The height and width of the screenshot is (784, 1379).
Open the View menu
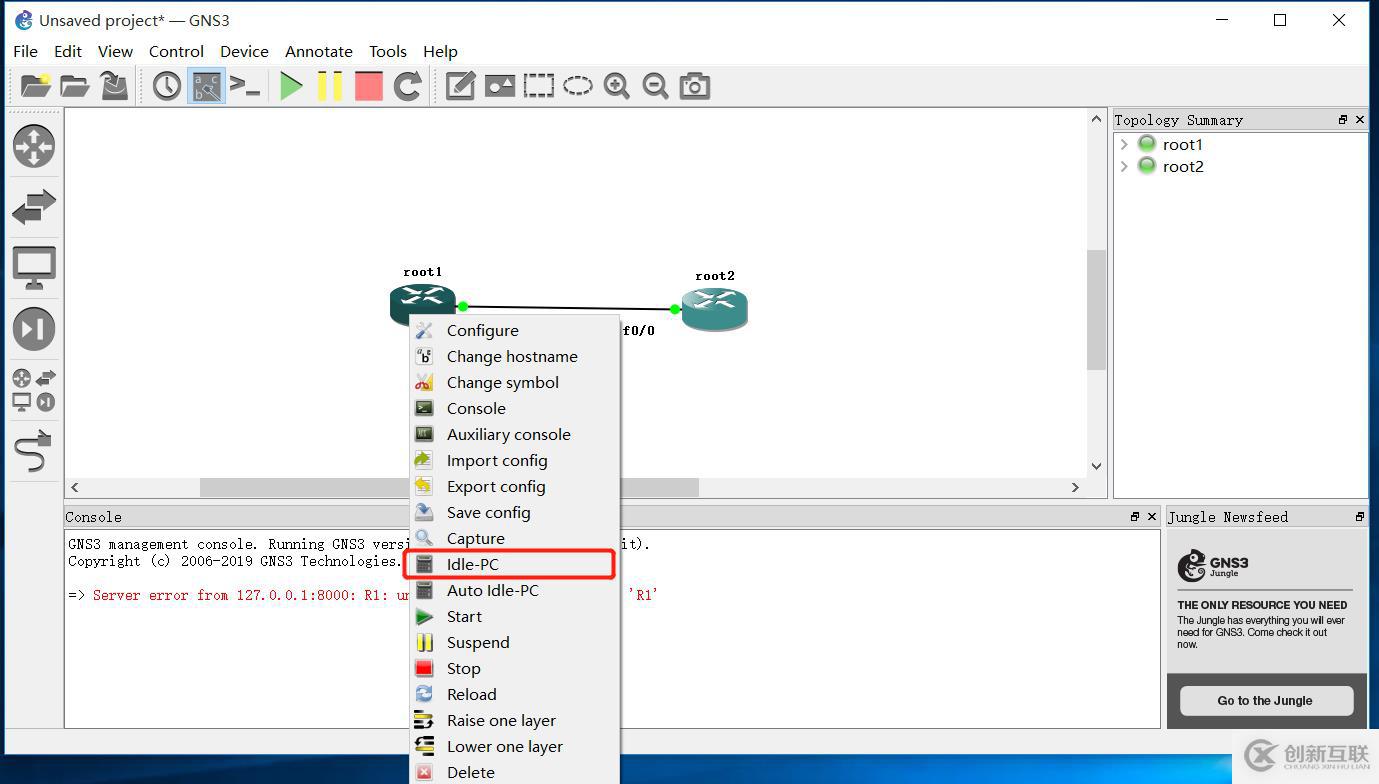(x=115, y=51)
